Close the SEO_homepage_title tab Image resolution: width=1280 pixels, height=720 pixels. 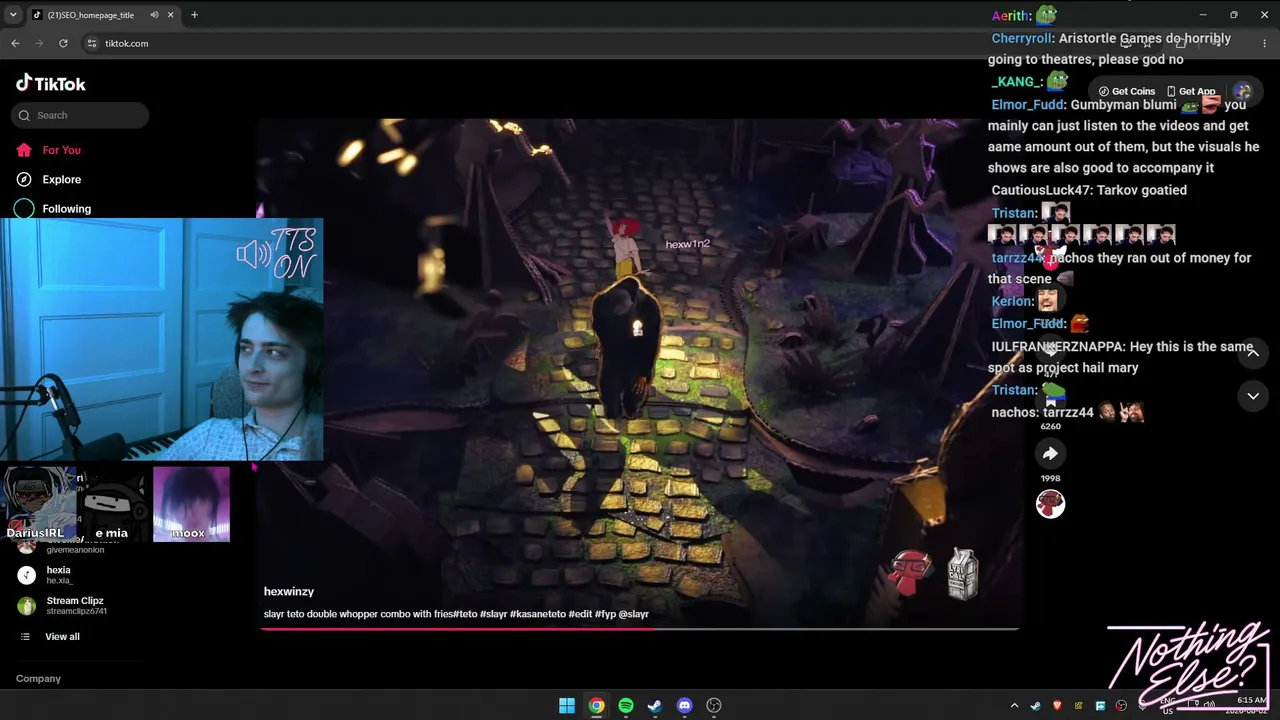tap(171, 15)
